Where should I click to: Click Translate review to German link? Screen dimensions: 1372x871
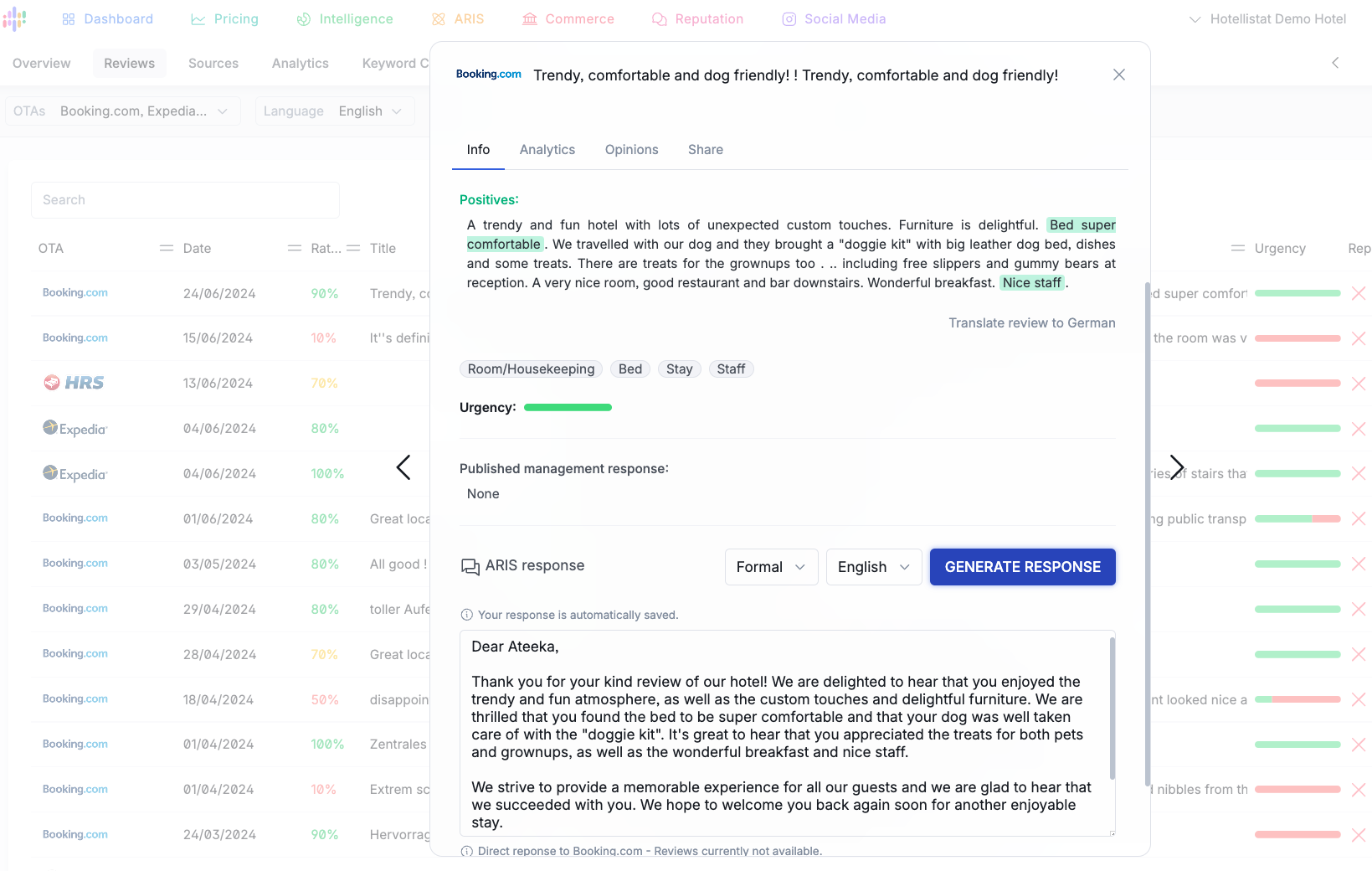click(1031, 323)
